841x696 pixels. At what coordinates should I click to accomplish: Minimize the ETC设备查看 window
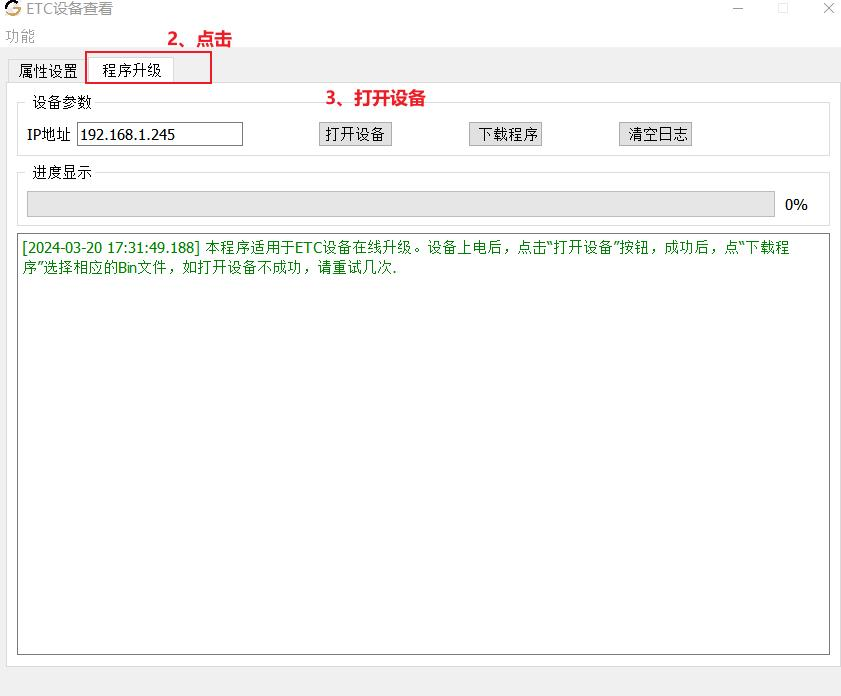pyautogui.click(x=738, y=9)
